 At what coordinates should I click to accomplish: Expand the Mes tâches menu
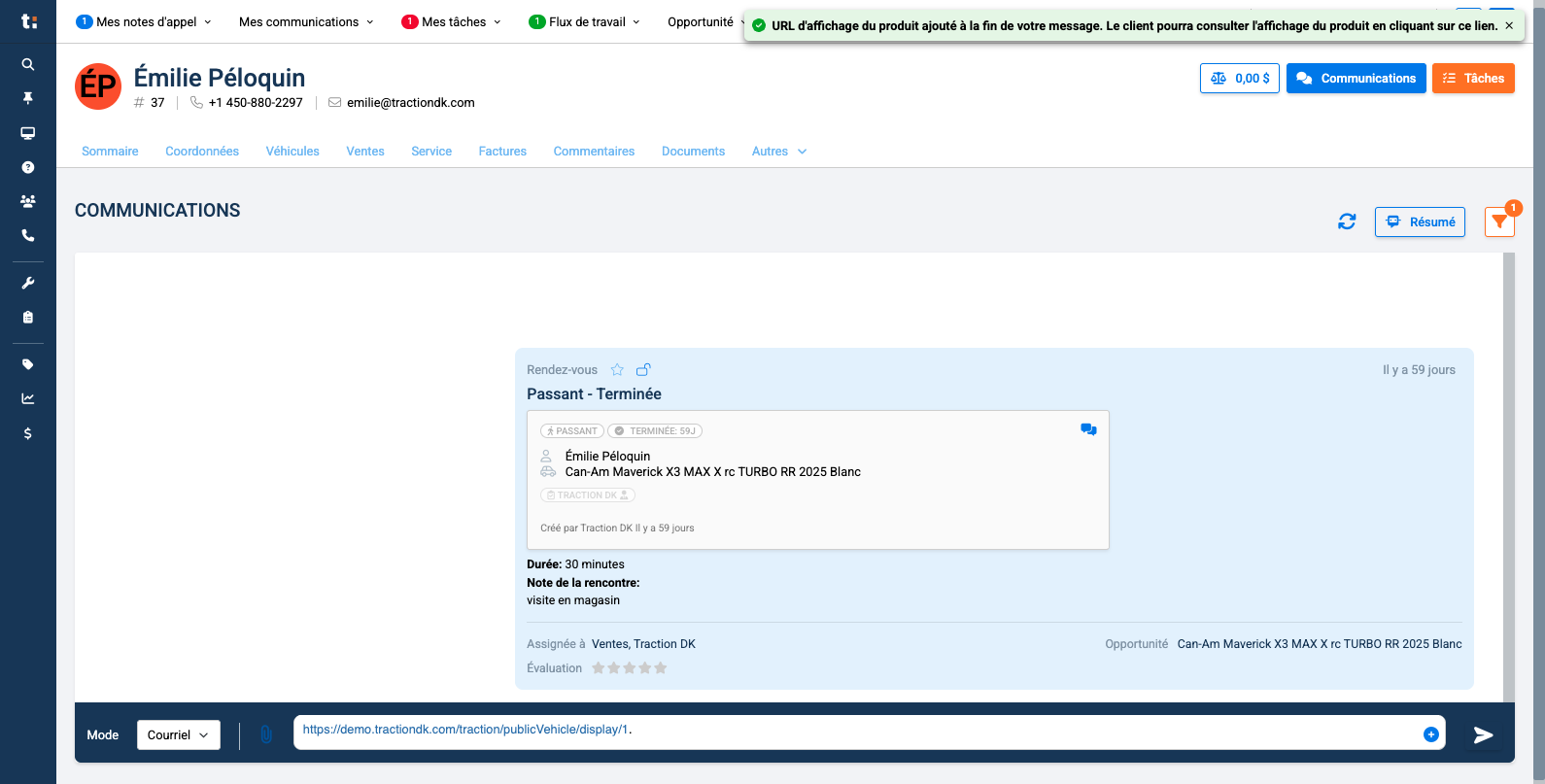click(x=452, y=21)
